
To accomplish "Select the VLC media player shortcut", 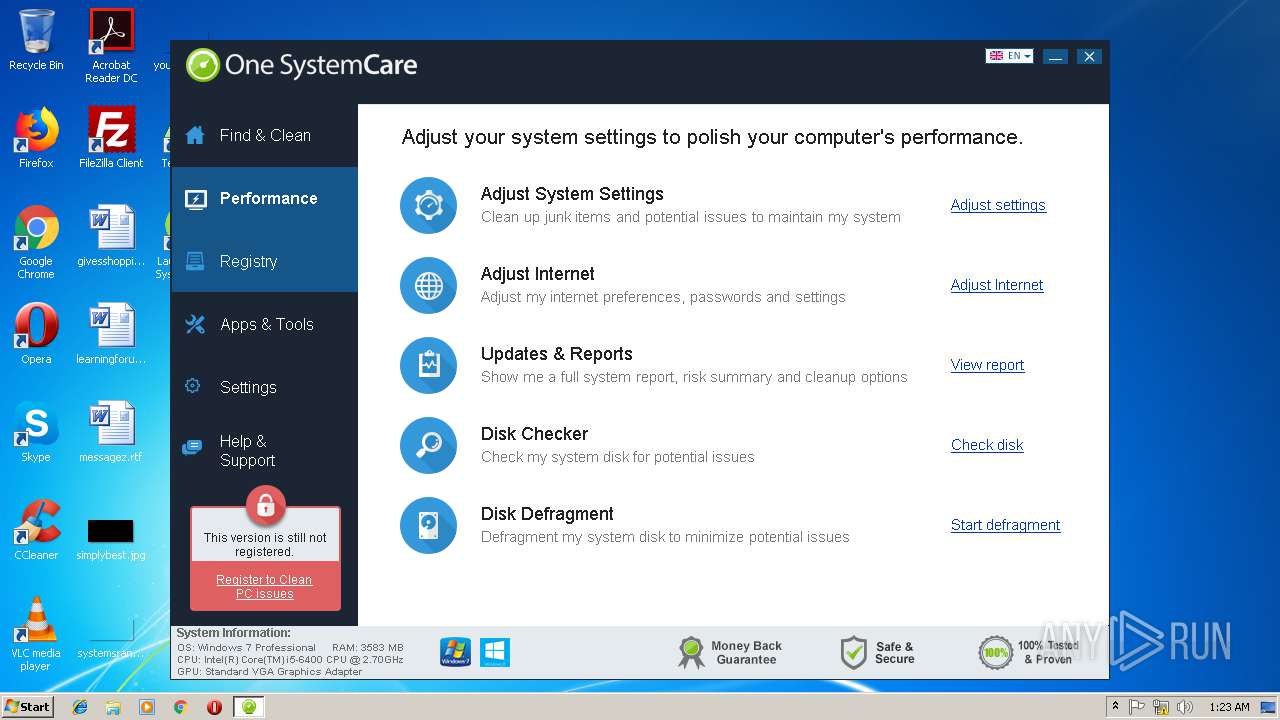I will tap(36, 634).
